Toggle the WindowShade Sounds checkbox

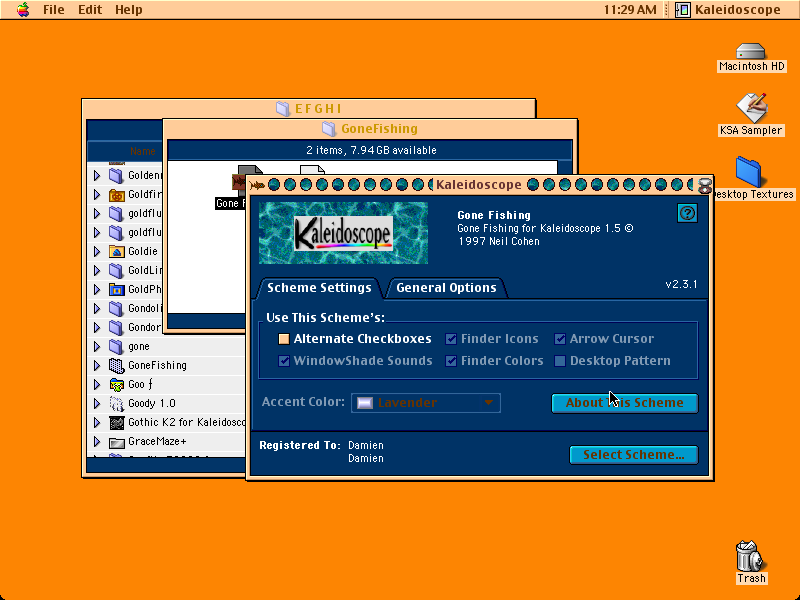(284, 361)
